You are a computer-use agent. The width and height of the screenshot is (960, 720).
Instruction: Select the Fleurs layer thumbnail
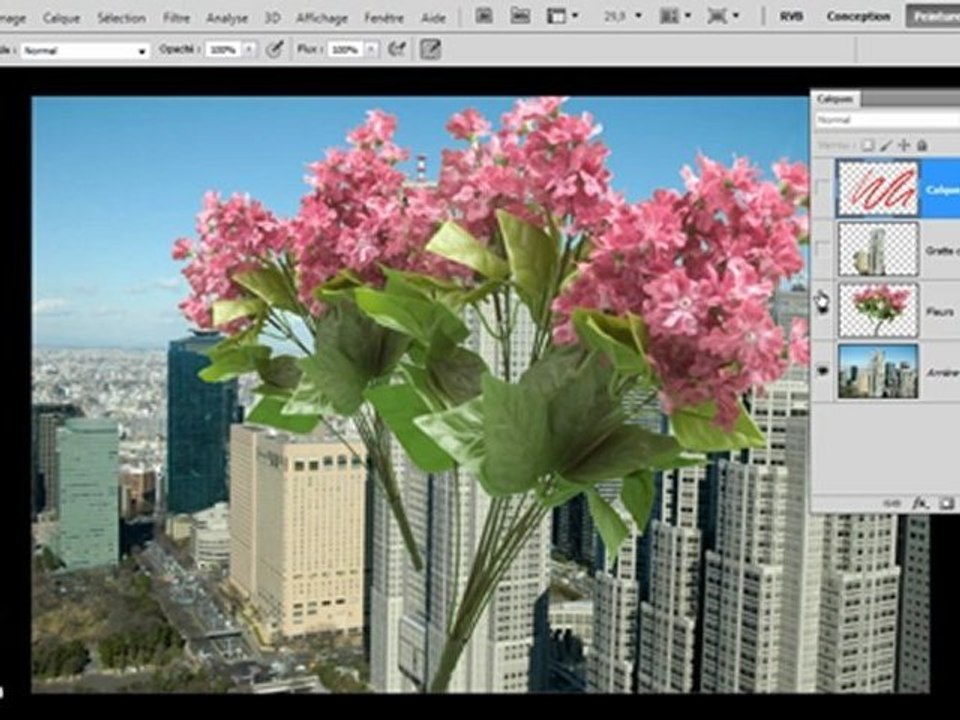click(878, 310)
